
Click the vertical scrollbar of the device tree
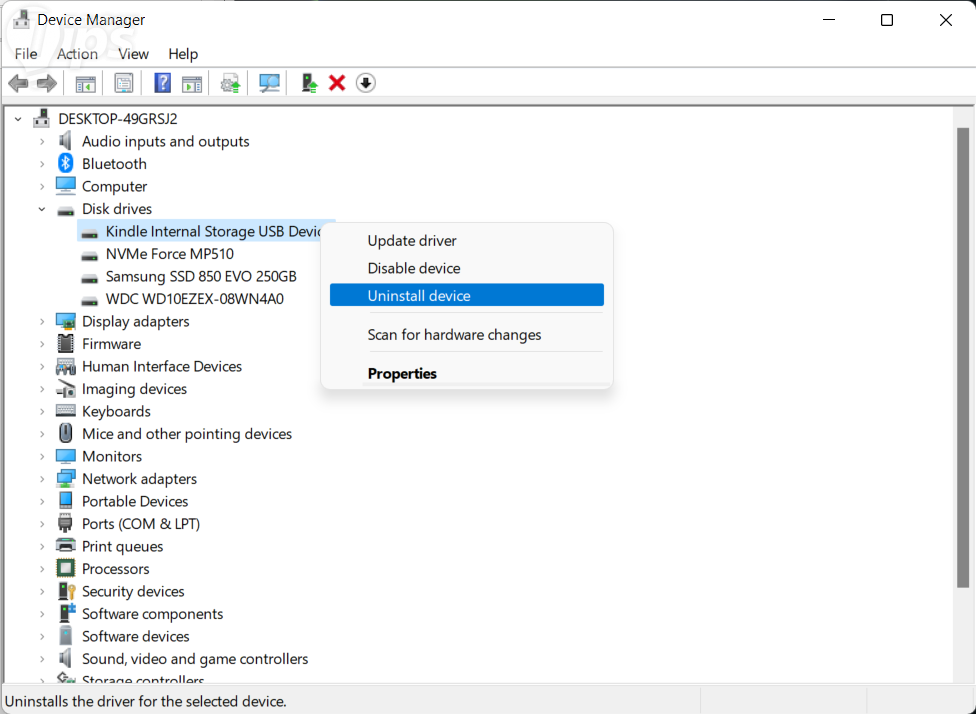coord(963,350)
